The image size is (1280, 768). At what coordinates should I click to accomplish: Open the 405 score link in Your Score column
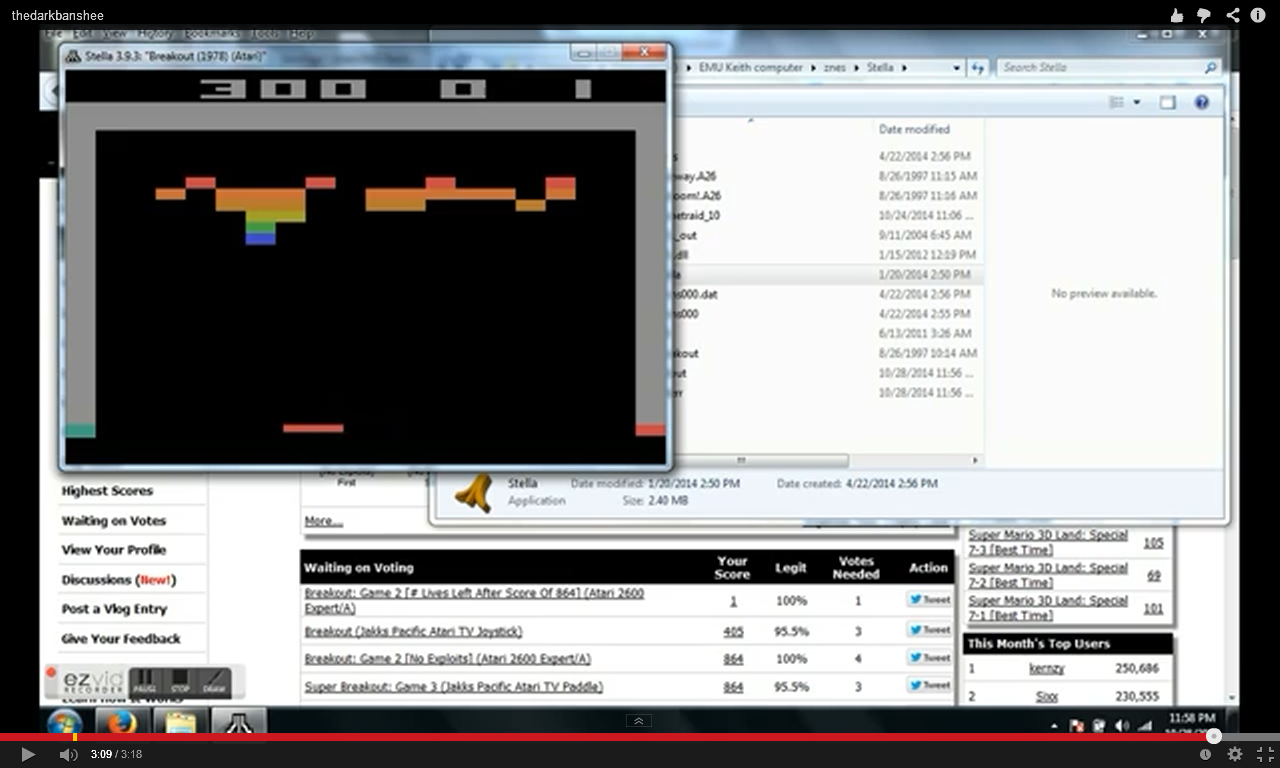[733, 632]
